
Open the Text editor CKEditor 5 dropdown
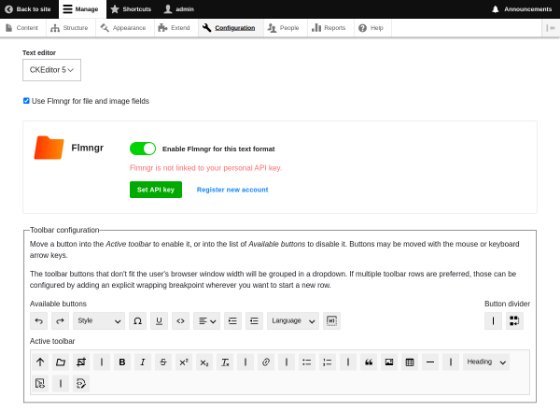click(x=52, y=70)
